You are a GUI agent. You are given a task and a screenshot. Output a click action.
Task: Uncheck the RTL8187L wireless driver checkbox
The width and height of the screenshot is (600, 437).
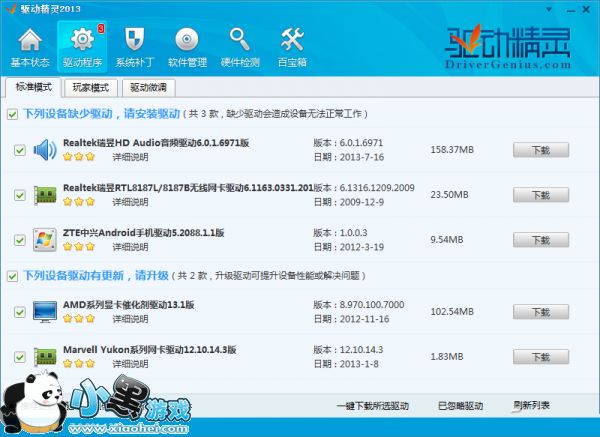click(20, 195)
